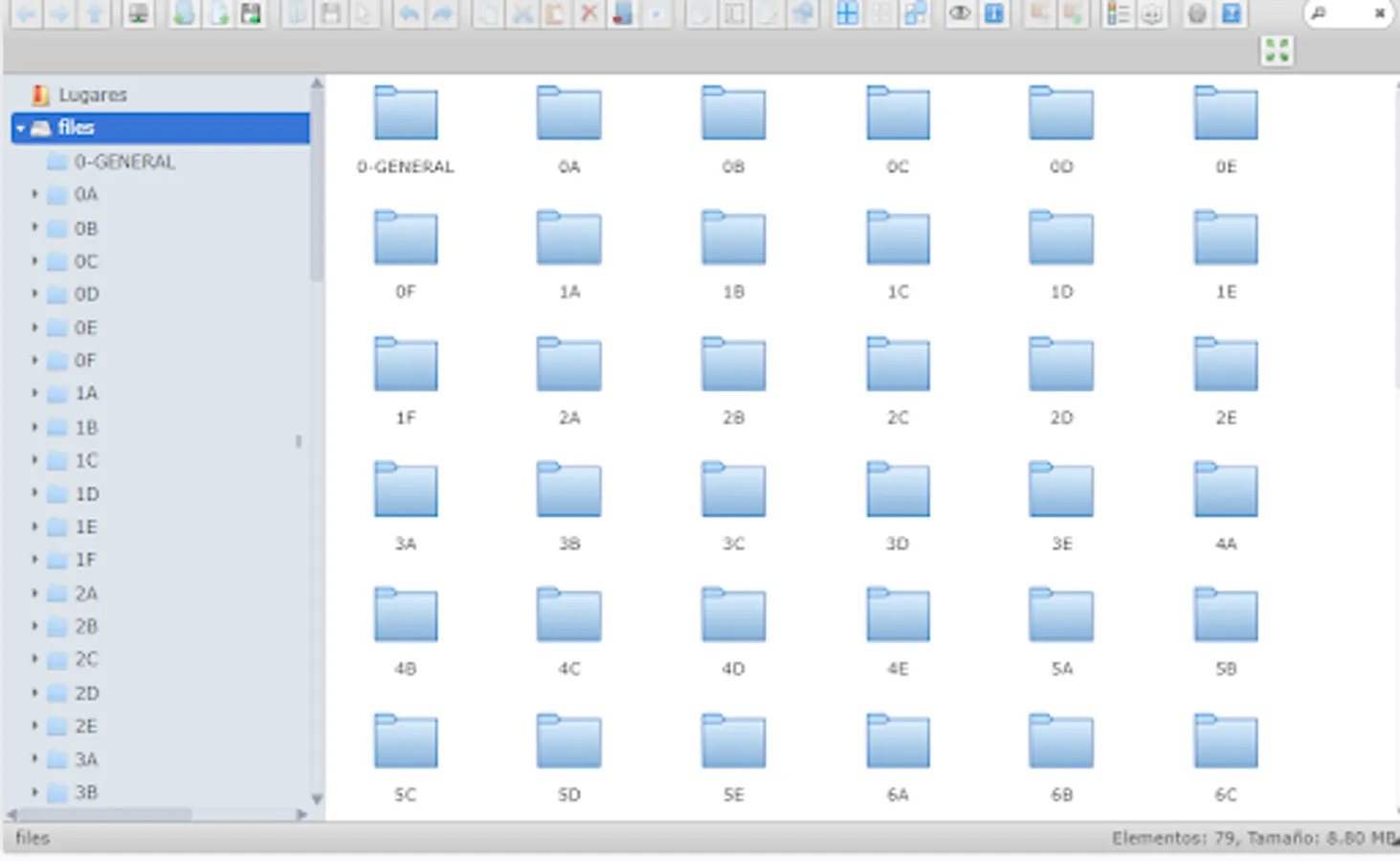The width and height of the screenshot is (1400, 861).
Task: Select the 5E folder icon
Action: [733, 742]
